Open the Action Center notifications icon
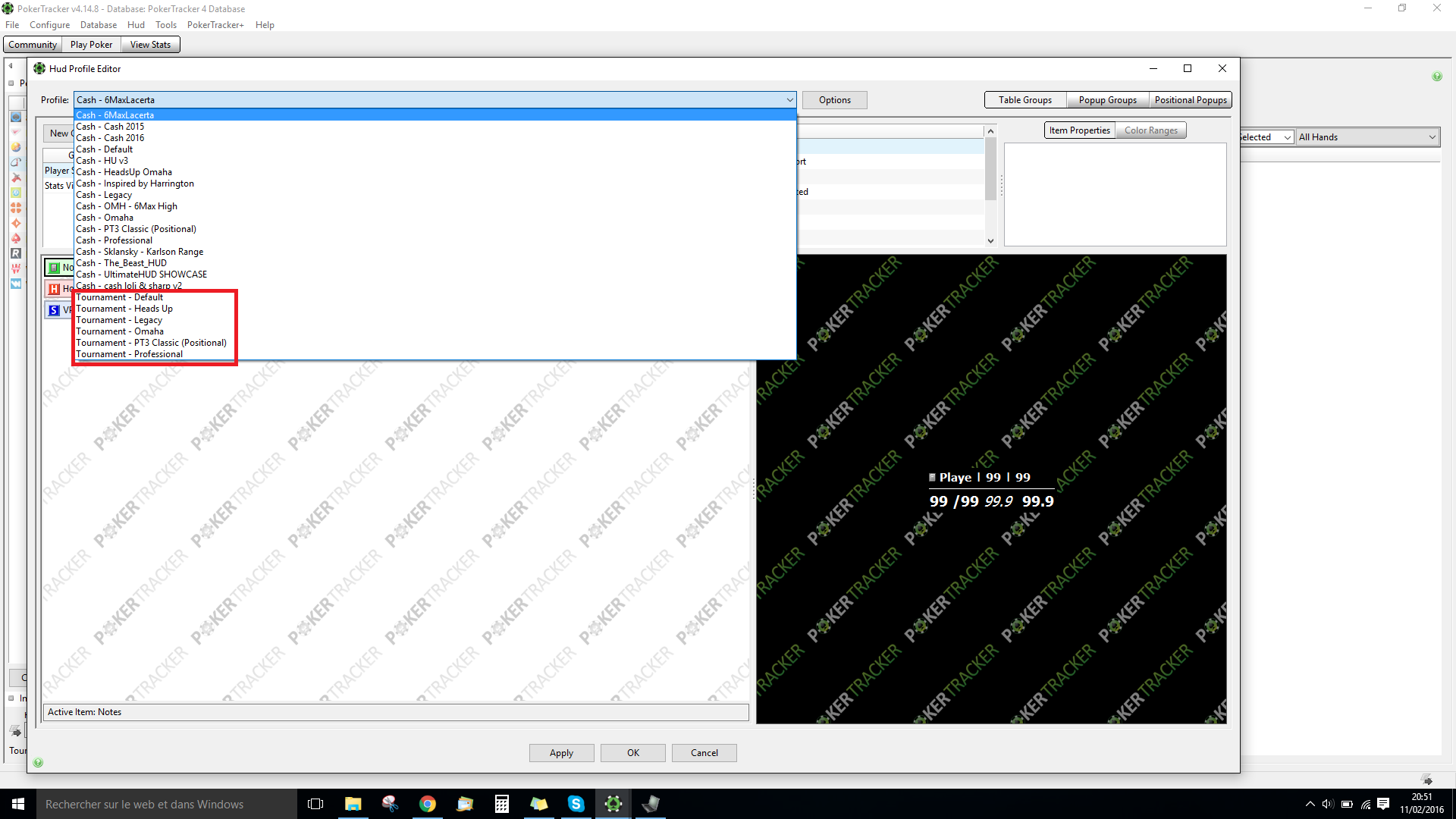Screen dimensions: 1456x819 click(x=1383, y=804)
